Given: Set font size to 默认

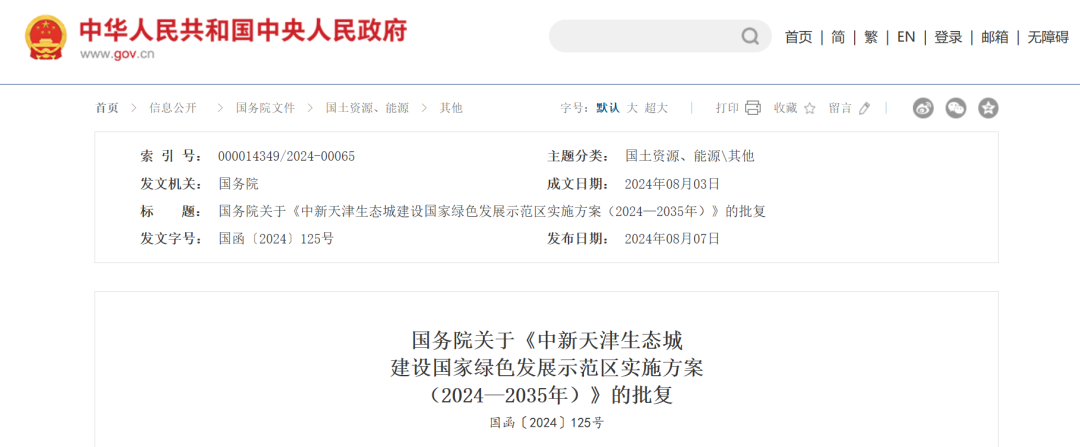Looking at the screenshot, I should pyautogui.click(x=608, y=108).
